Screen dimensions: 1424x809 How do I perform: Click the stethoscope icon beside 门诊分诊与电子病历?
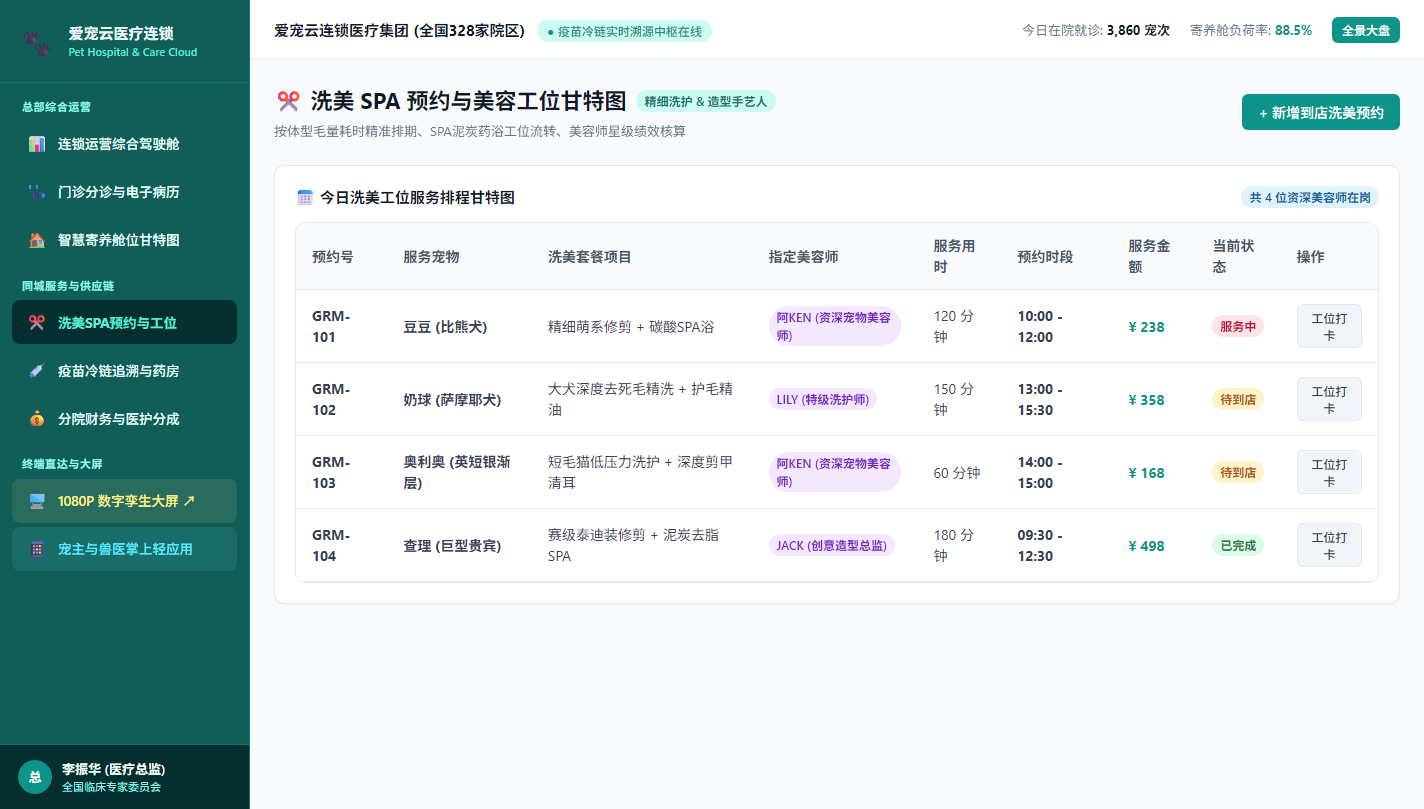(x=37, y=192)
